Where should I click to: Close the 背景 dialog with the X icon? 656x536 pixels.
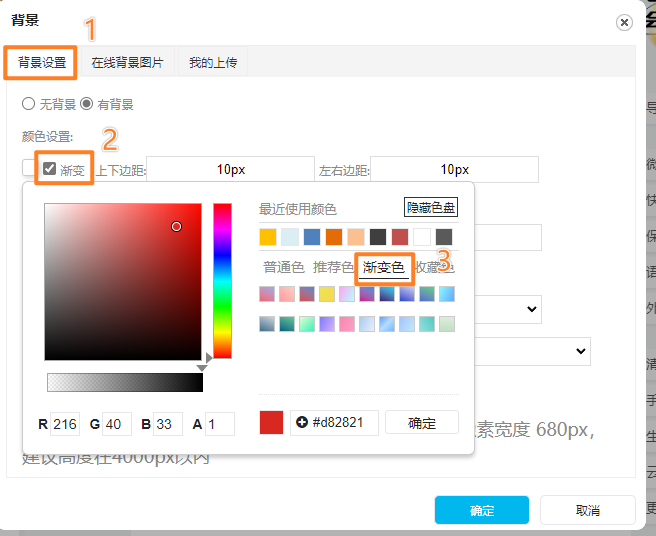point(624,22)
